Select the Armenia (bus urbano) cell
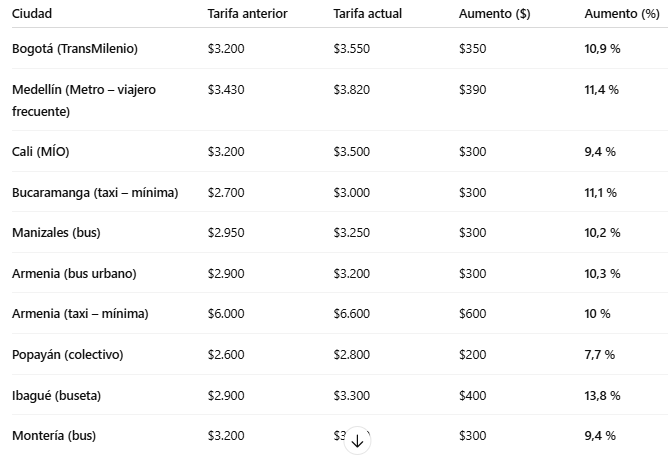668x456 pixels. click(x=74, y=273)
